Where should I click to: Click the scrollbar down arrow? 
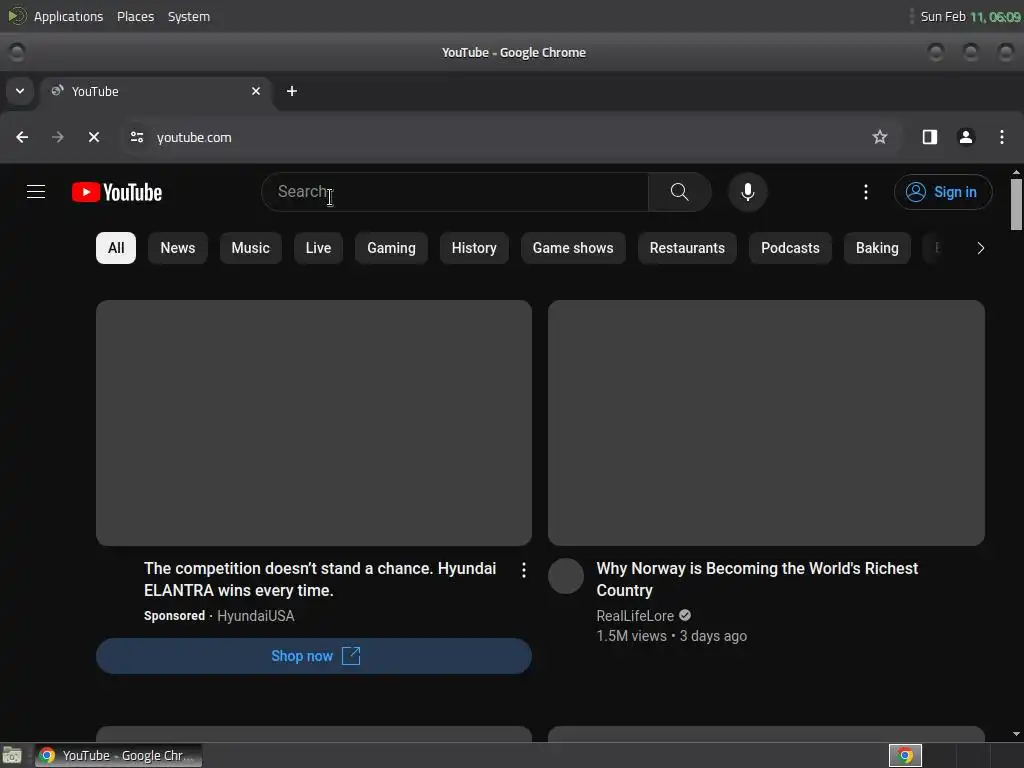click(x=1016, y=734)
